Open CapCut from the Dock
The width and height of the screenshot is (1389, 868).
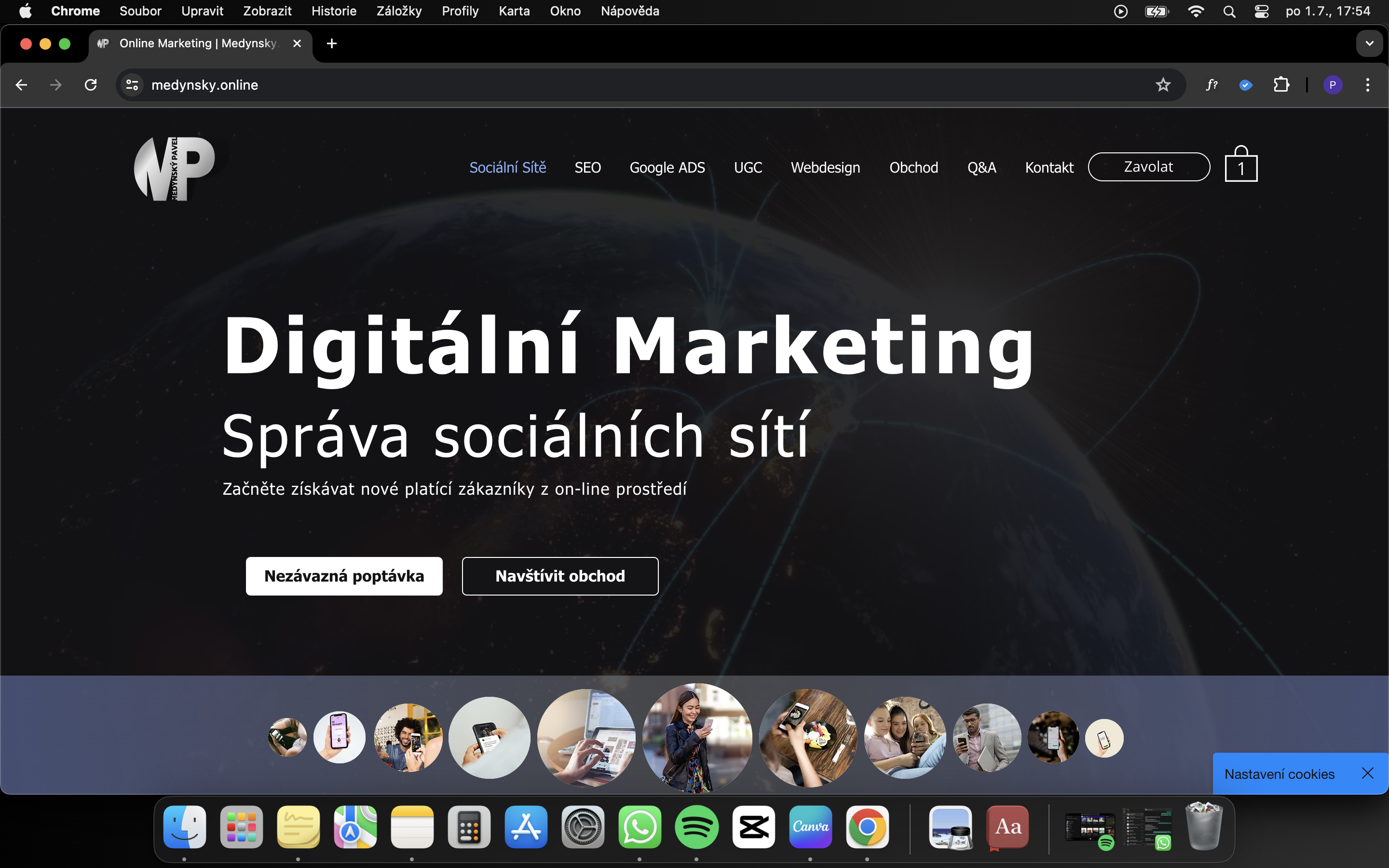tap(753, 827)
